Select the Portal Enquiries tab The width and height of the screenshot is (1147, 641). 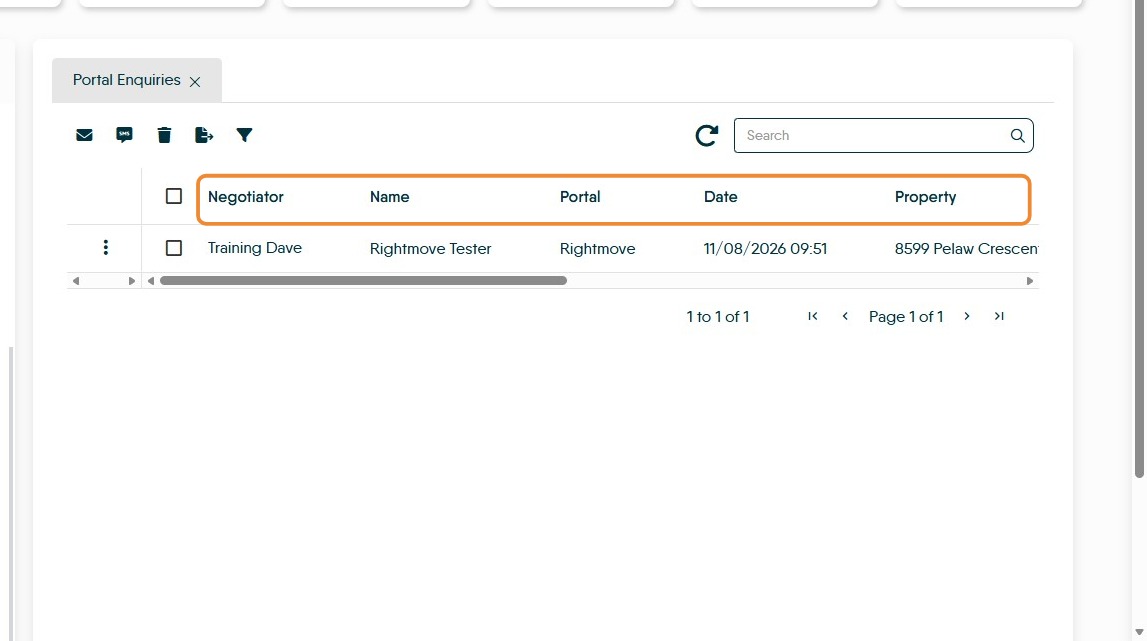[127, 80]
